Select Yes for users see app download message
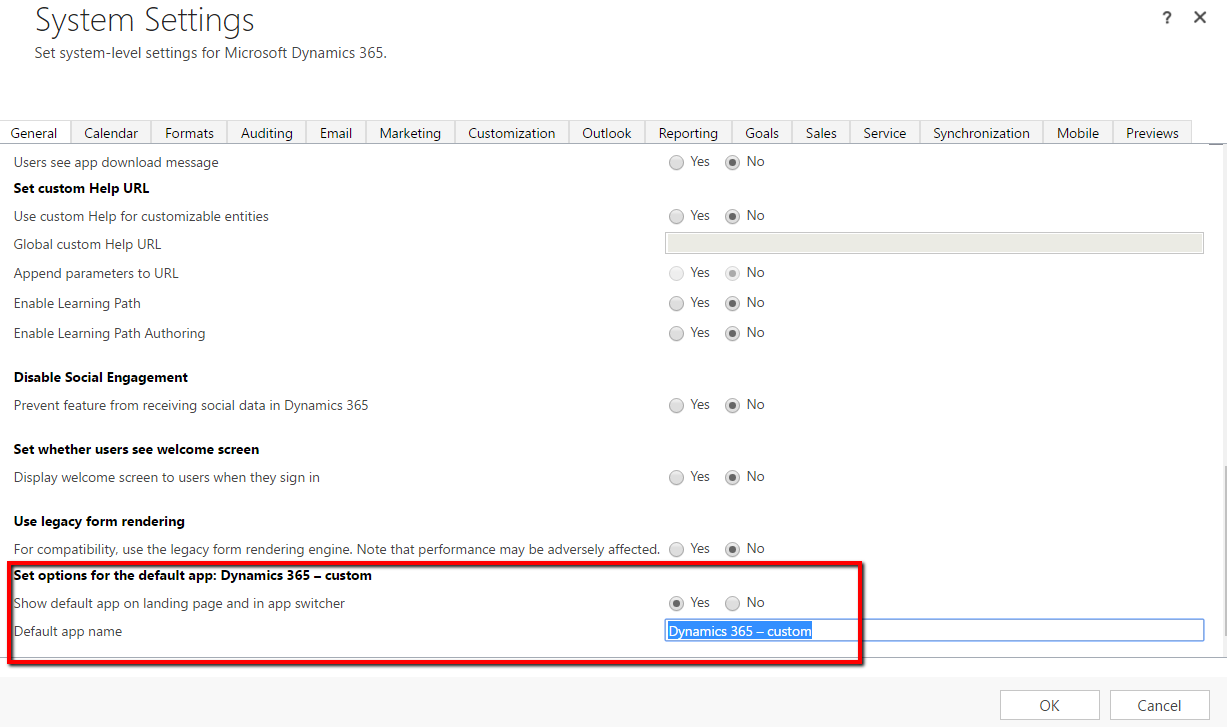Viewport: 1227px width, 727px height. pos(677,162)
